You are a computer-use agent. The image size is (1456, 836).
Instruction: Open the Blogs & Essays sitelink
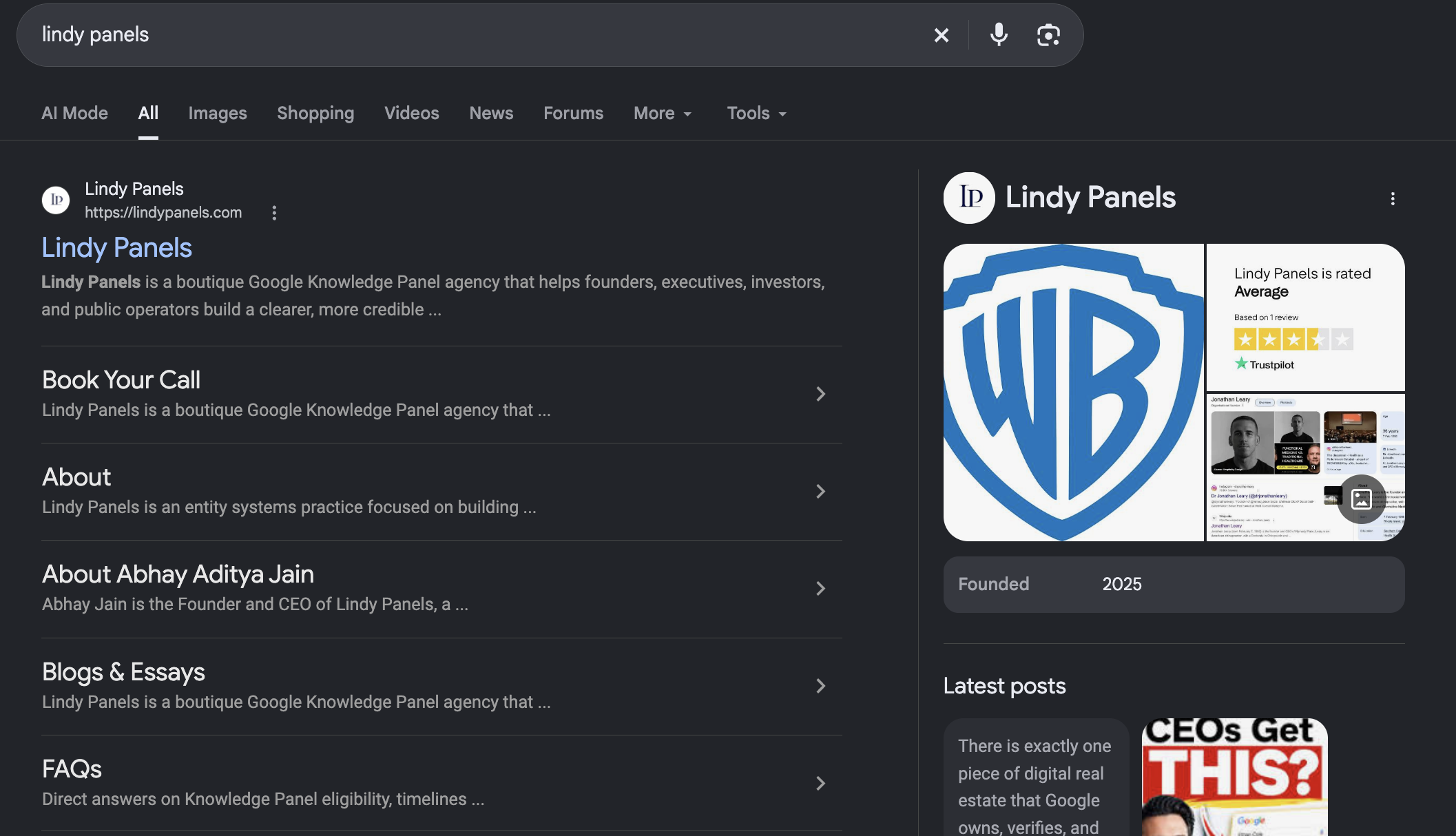(x=123, y=672)
